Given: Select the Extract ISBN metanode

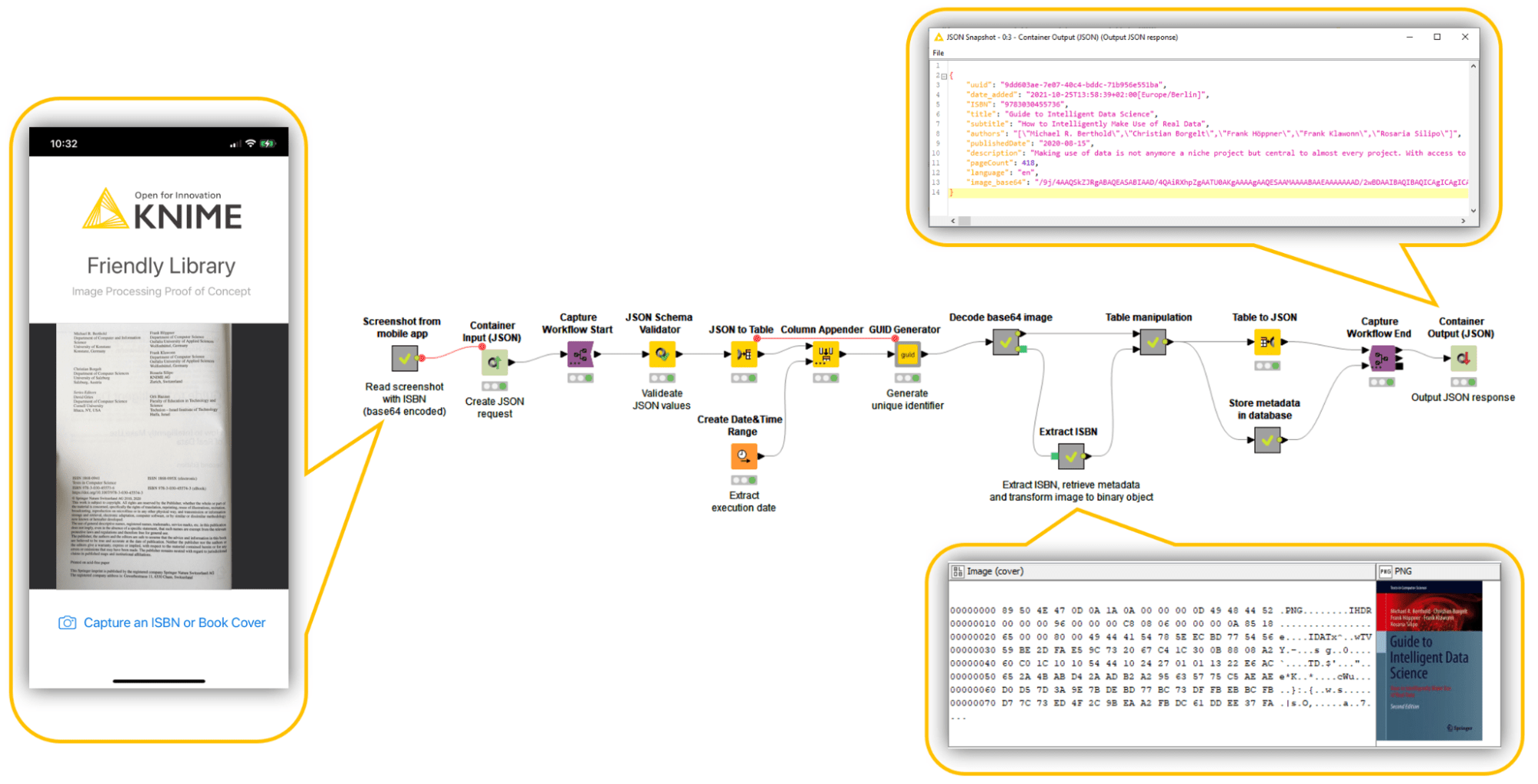Looking at the screenshot, I should [1070, 456].
